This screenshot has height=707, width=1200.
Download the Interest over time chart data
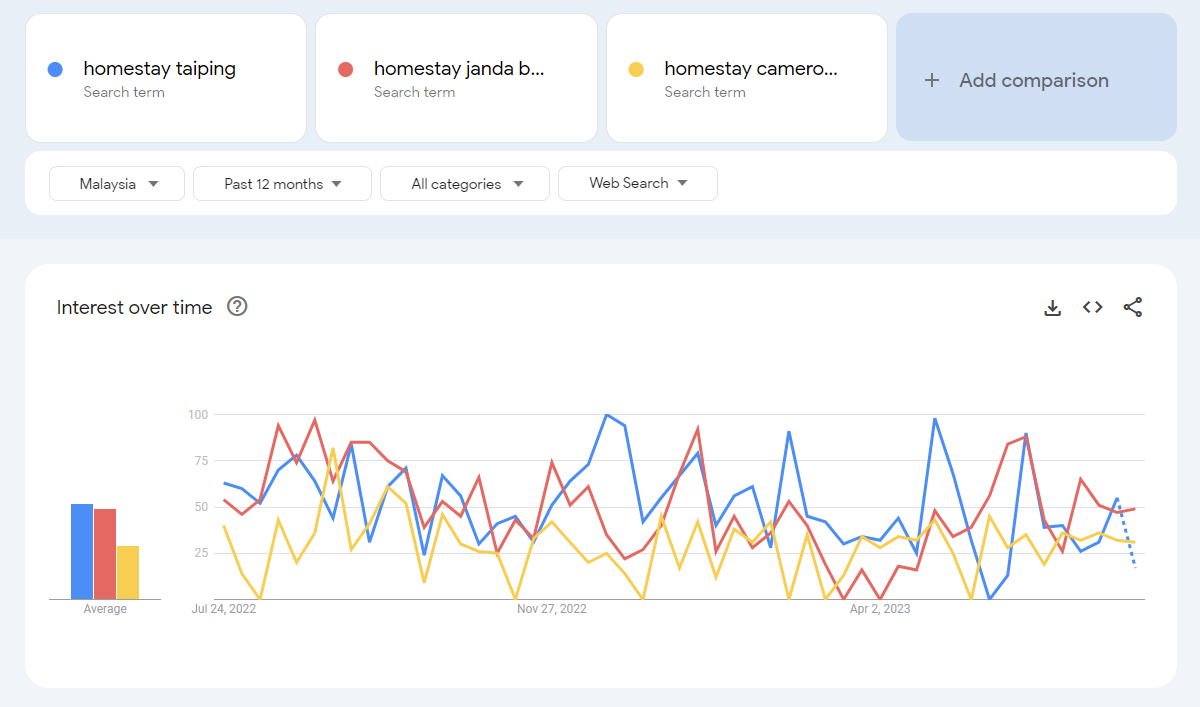(1052, 308)
